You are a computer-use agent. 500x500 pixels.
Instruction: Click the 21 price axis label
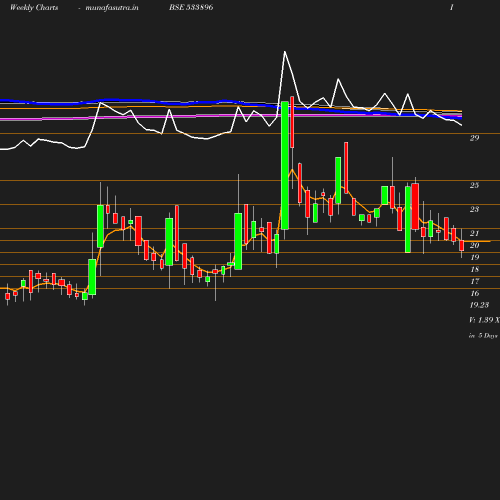(474, 233)
